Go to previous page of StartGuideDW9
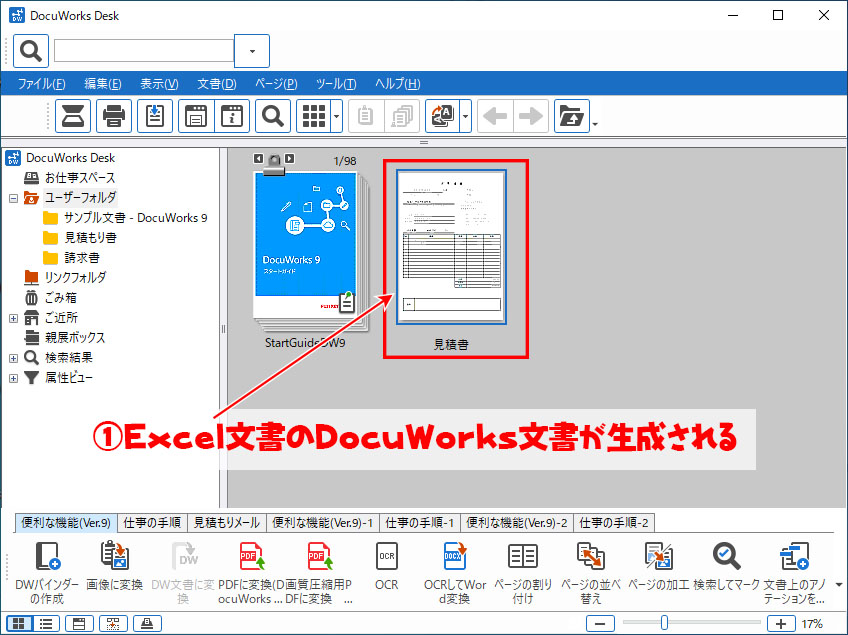848x635 pixels. pyautogui.click(x=259, y=158)
